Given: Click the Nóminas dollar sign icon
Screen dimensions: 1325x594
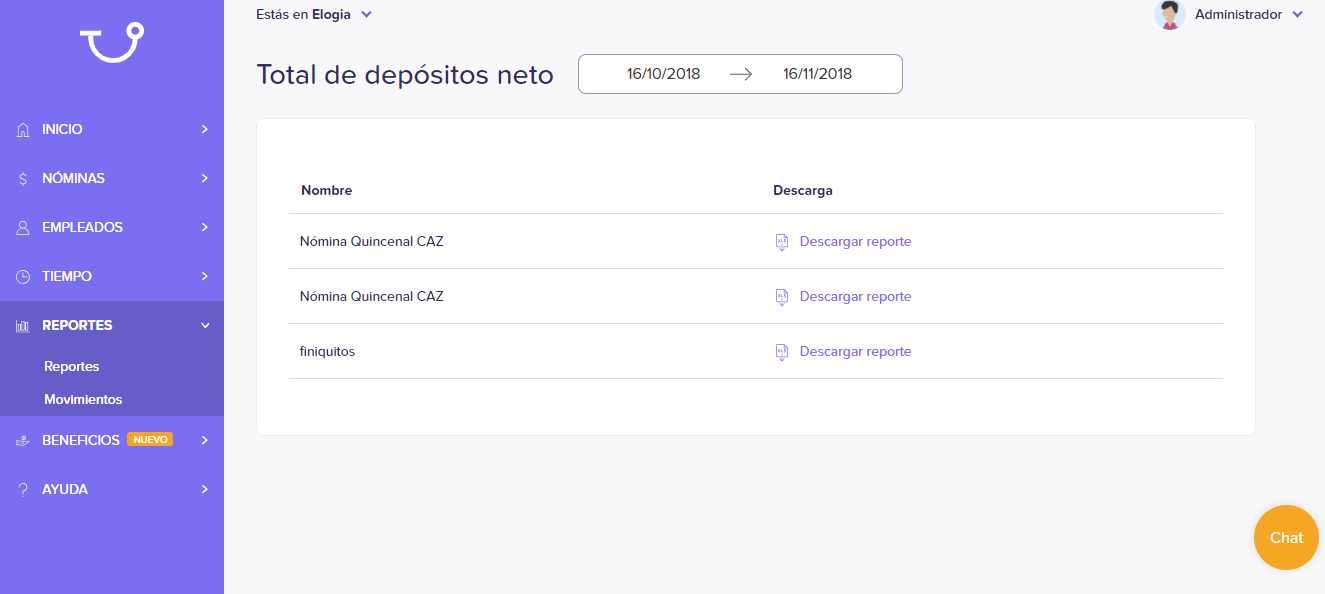Looking at the screenshot, I should point(23,179).
